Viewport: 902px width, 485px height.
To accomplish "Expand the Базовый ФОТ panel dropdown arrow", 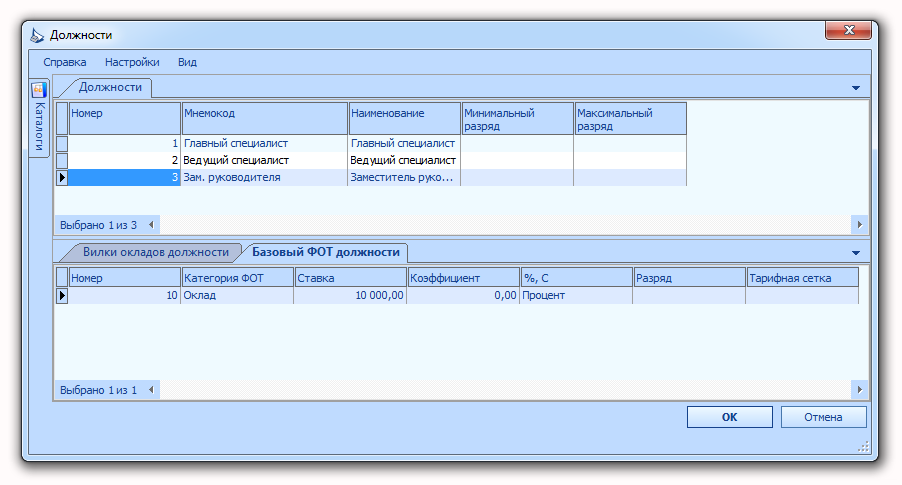I will coord(855,253).
